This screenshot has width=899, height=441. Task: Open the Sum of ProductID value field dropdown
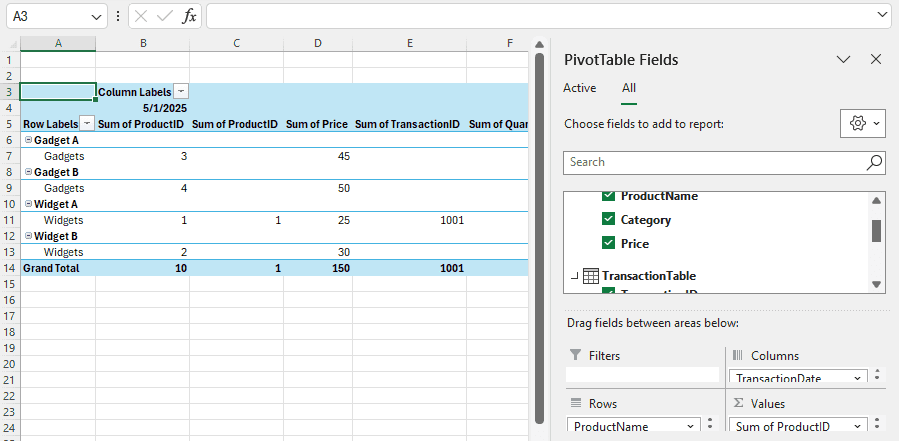[858, 426]
